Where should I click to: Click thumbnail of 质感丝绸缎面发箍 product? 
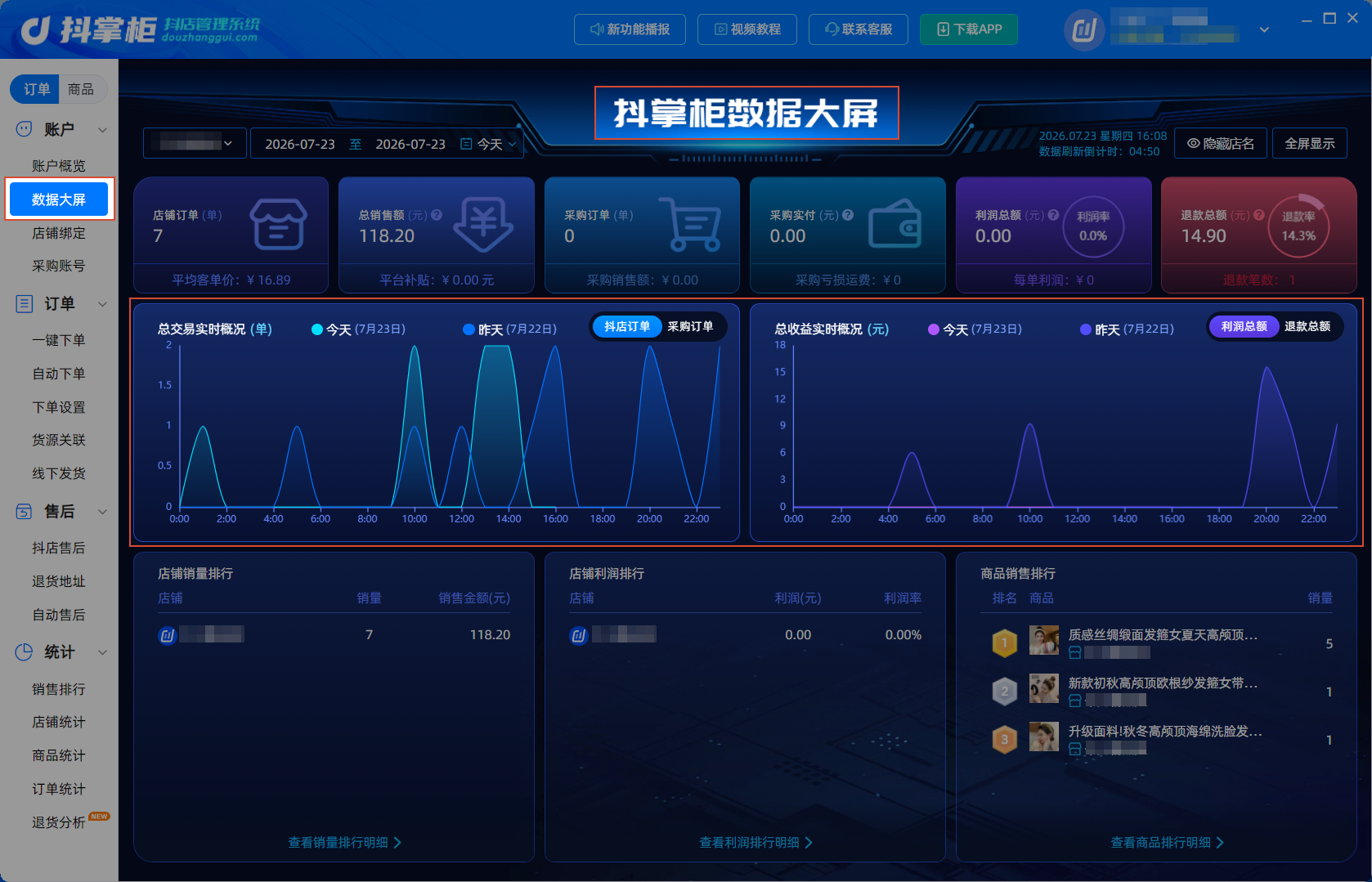click(1044, 640)
